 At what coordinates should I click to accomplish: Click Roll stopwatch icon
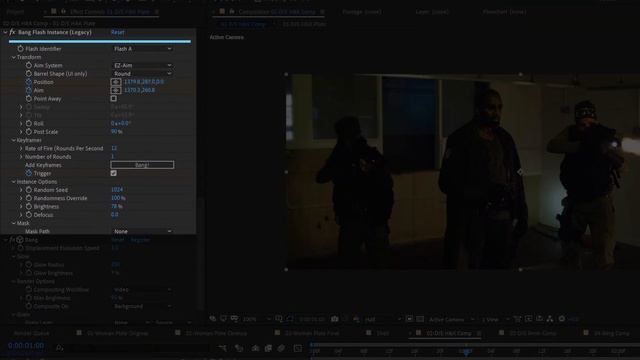29,123
